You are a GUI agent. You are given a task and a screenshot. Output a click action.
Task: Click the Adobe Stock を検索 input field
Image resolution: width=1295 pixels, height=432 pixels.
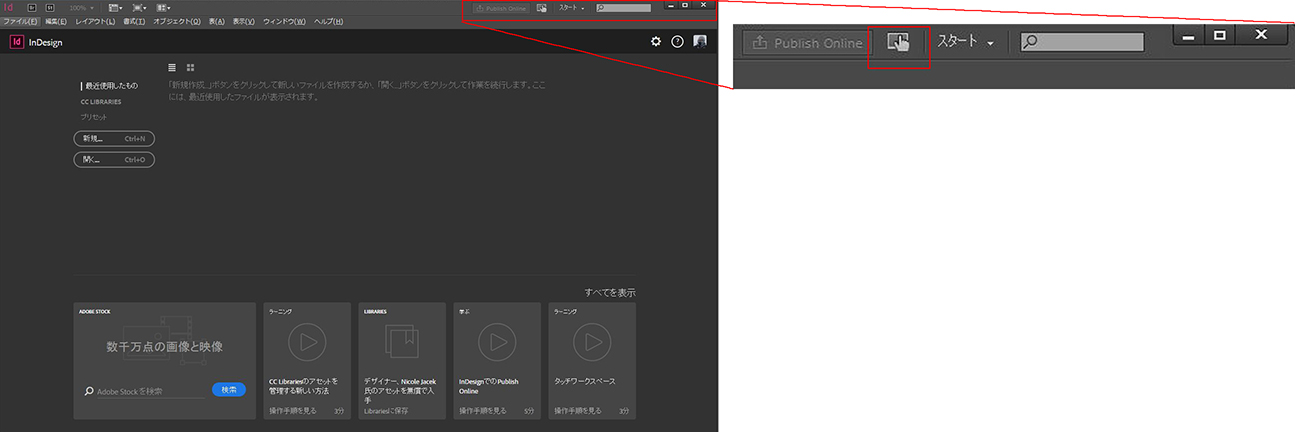pos(150,391)
